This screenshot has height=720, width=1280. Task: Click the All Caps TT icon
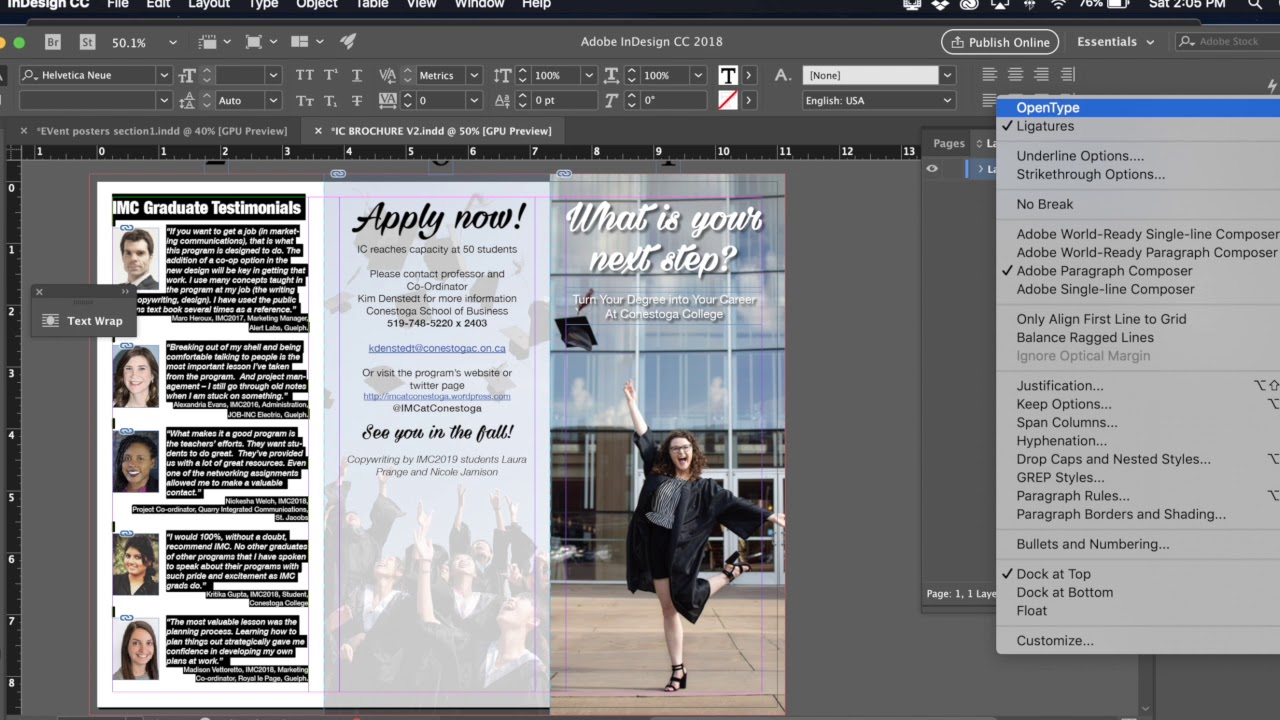(304, 75)
